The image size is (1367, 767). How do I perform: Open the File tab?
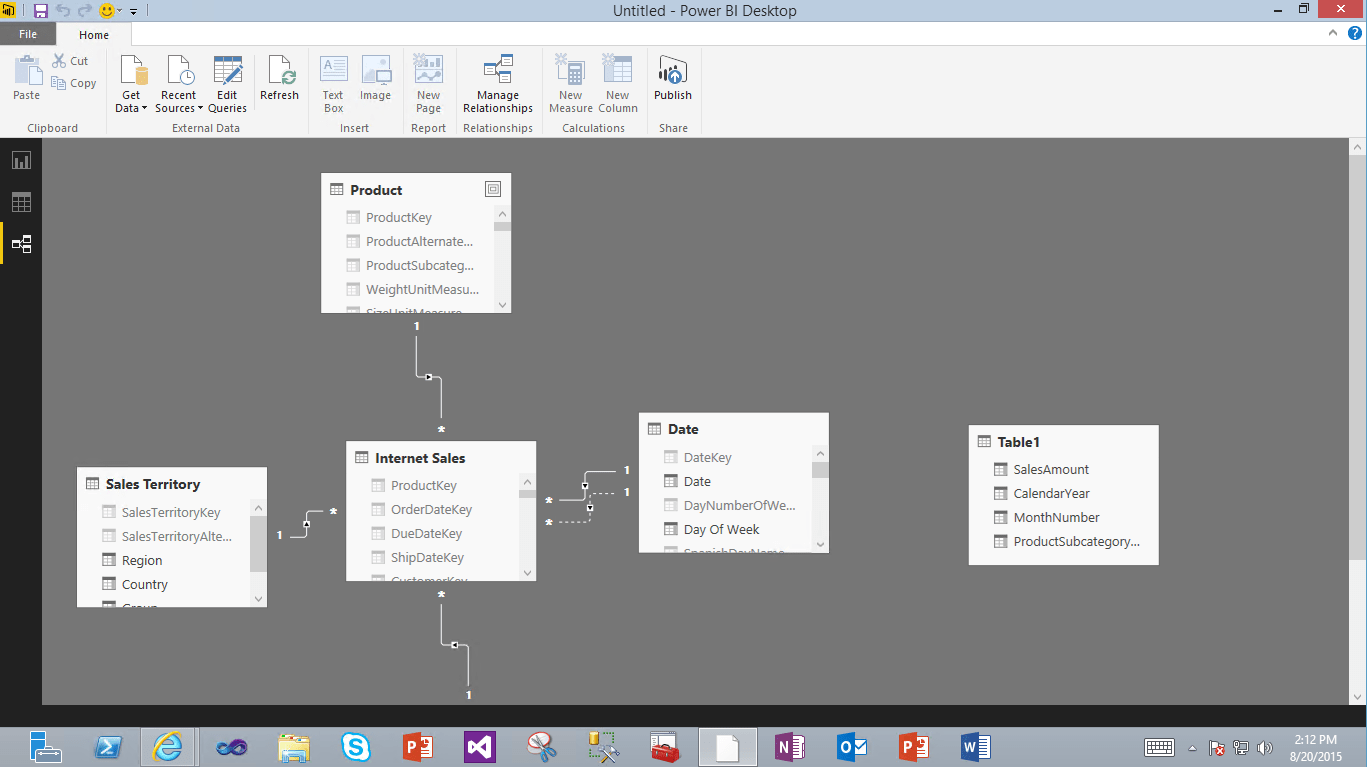[x=28, y=34]
